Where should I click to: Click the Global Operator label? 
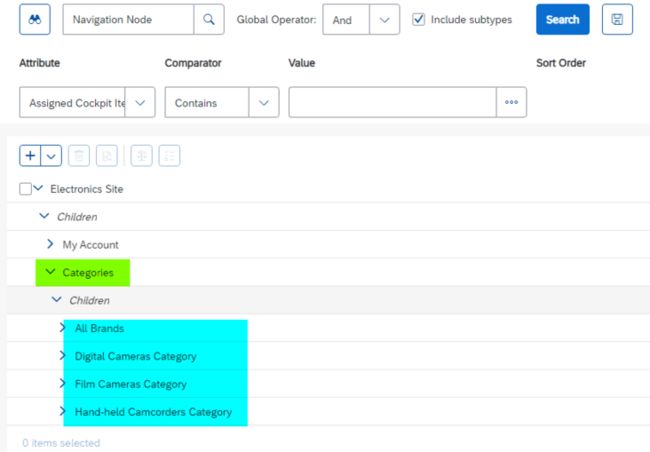(x=276, y=19)
